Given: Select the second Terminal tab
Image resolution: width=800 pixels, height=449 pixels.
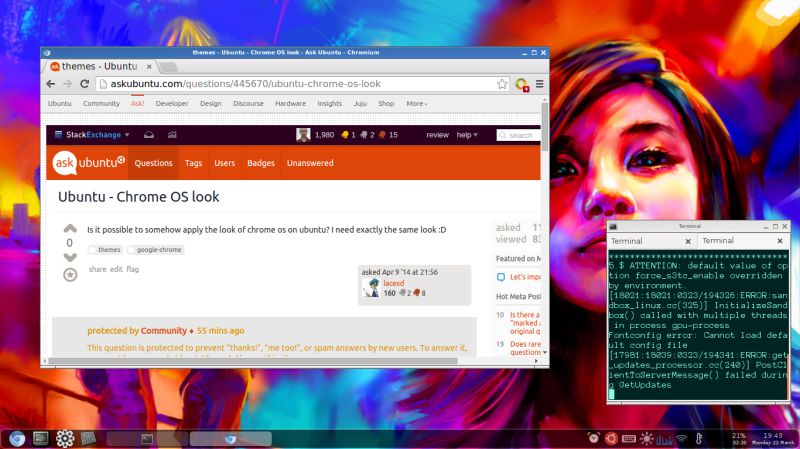Looking at the screenshot, I should pyautogui.click(x=743, y=241).
